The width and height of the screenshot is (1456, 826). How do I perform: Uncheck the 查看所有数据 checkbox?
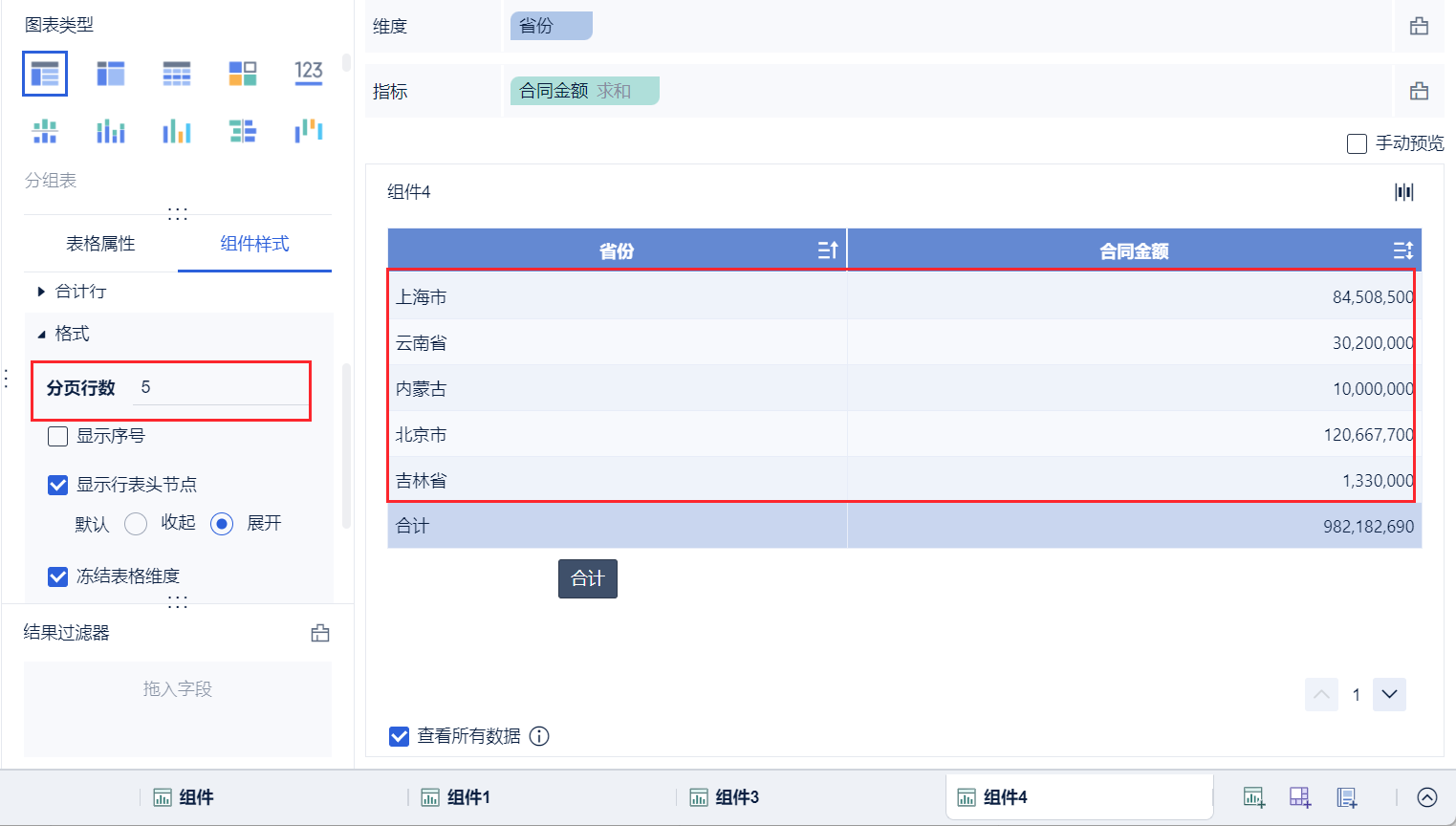(400, 736)
